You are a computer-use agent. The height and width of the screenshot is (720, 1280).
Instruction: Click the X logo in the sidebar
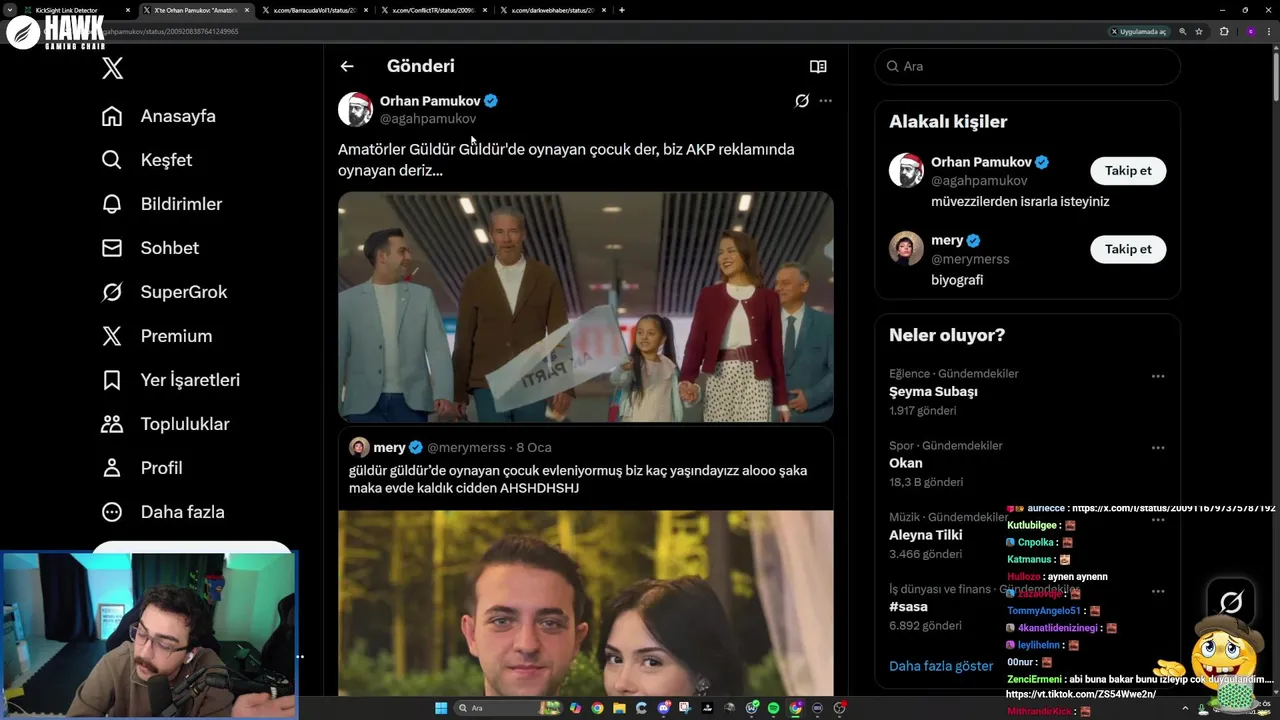pyautogui.click(x=112, y=68)
